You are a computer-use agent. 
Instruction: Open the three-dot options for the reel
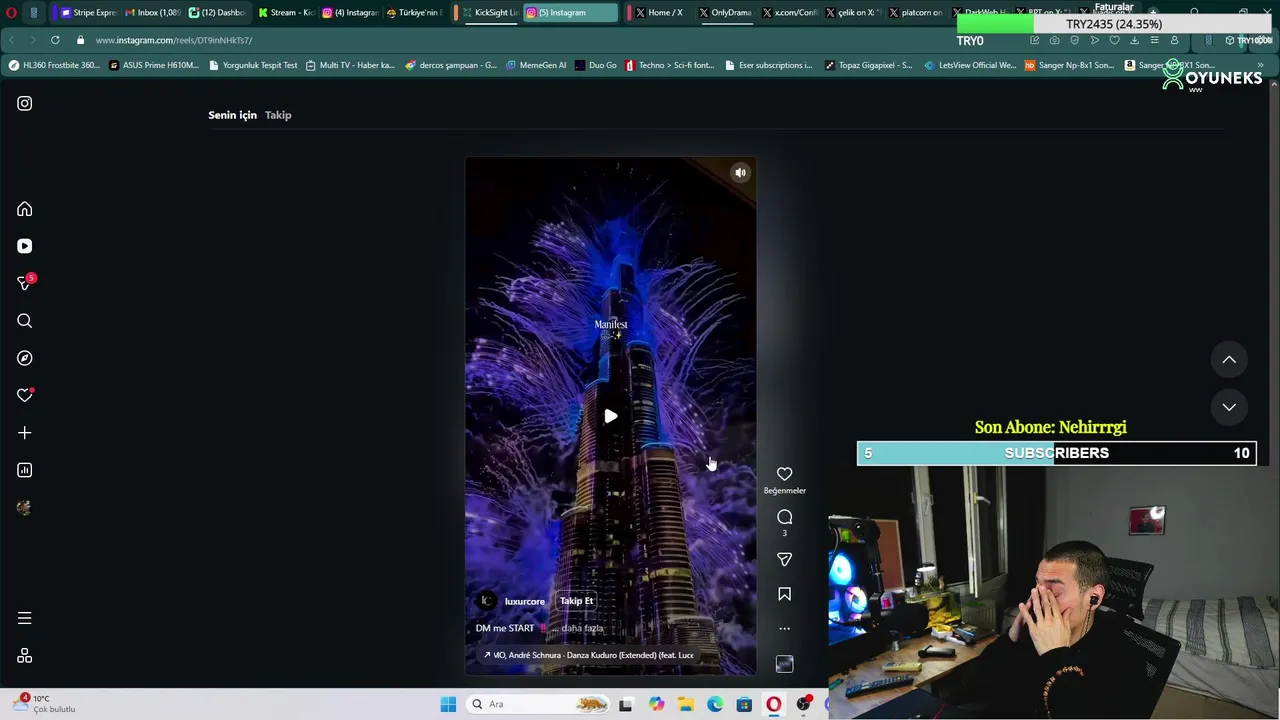pos(785,629)
